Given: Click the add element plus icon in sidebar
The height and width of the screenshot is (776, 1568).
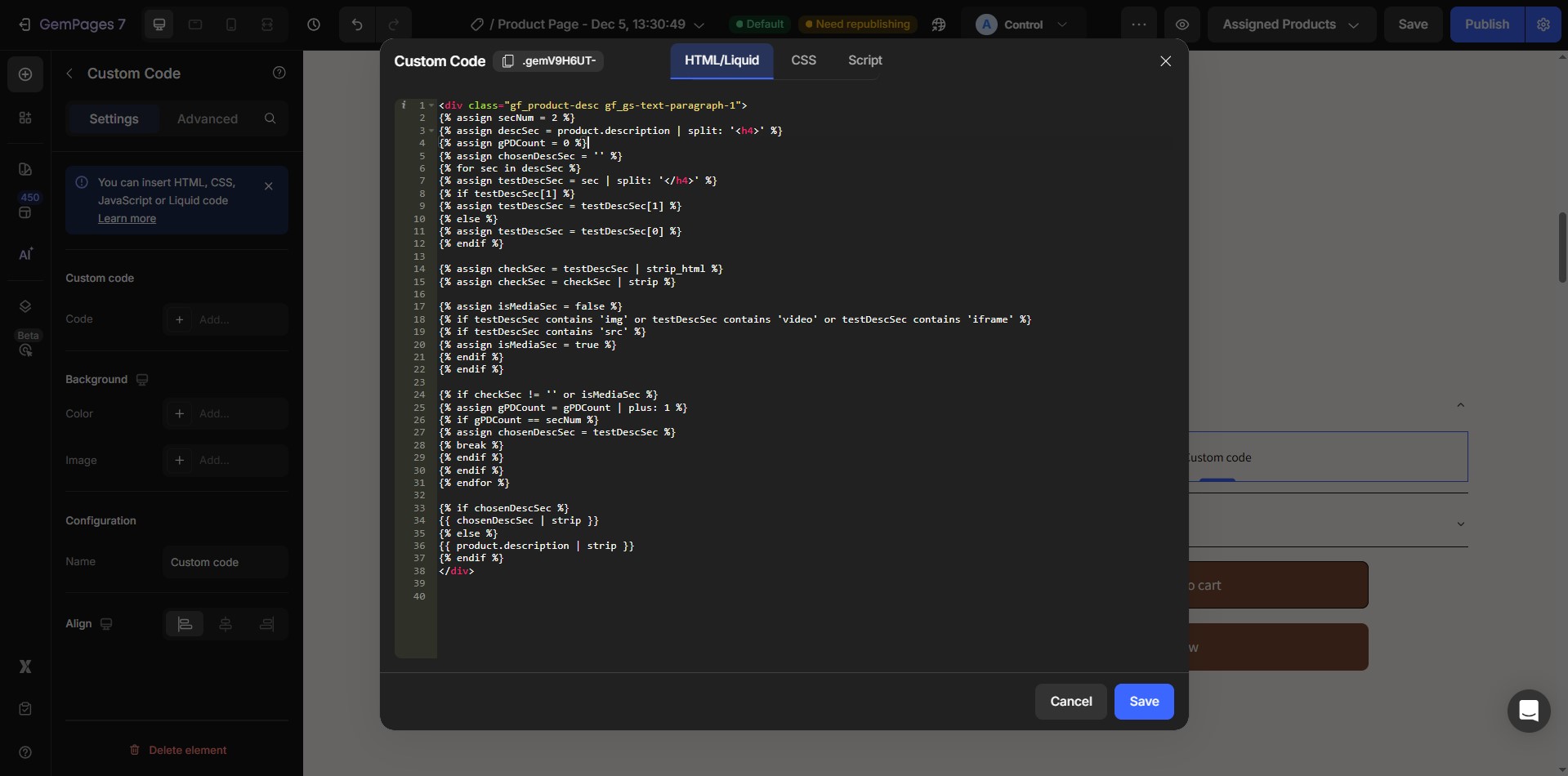Looking at the screenshot, I should (25, 74).
